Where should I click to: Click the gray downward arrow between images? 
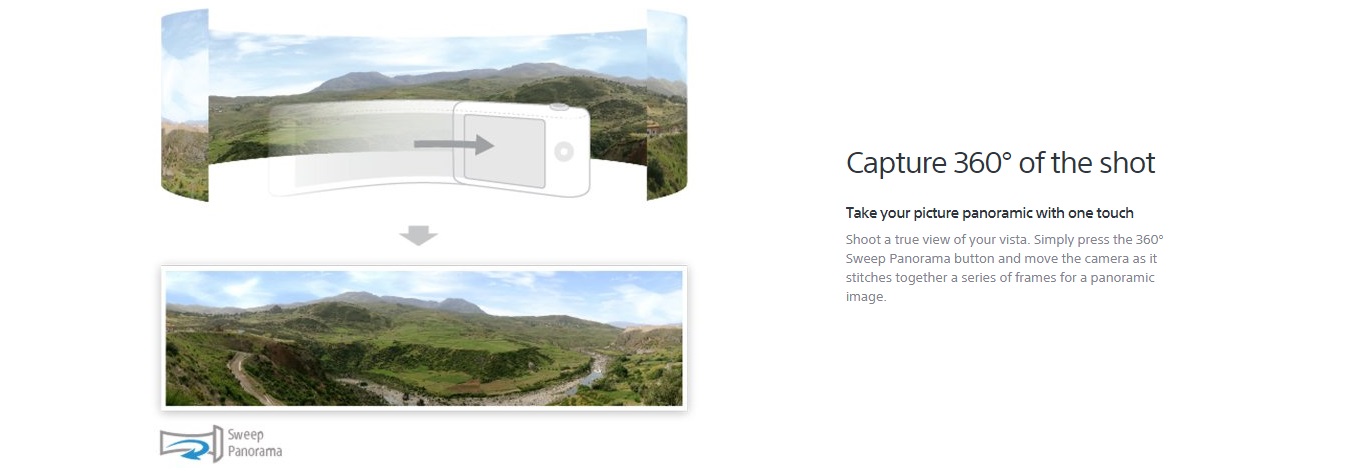click(x=418, y=236)
